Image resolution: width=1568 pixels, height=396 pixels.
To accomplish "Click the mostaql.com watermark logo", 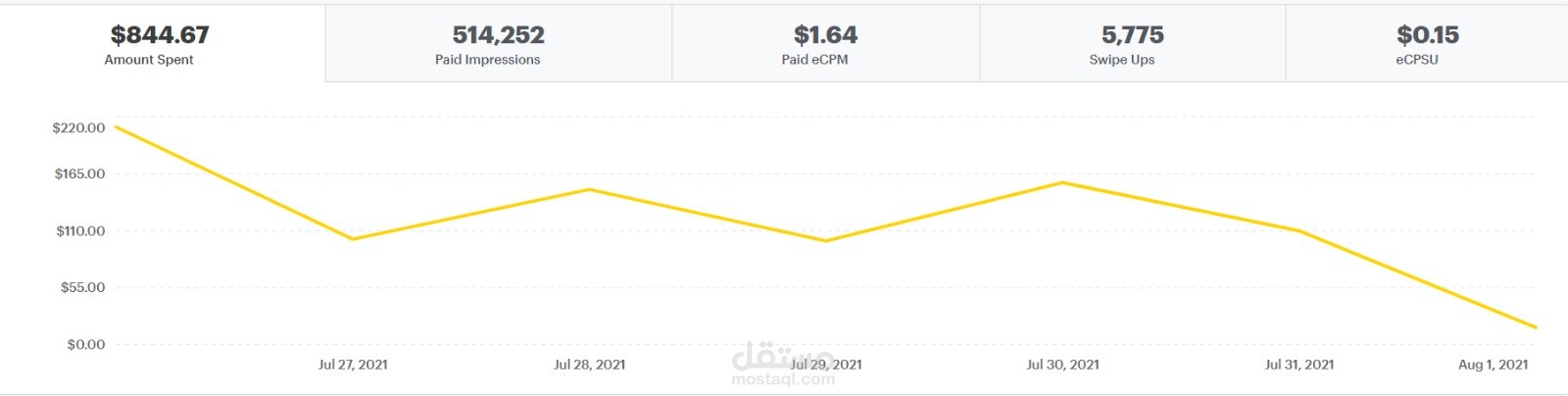I will coord(783,365).
